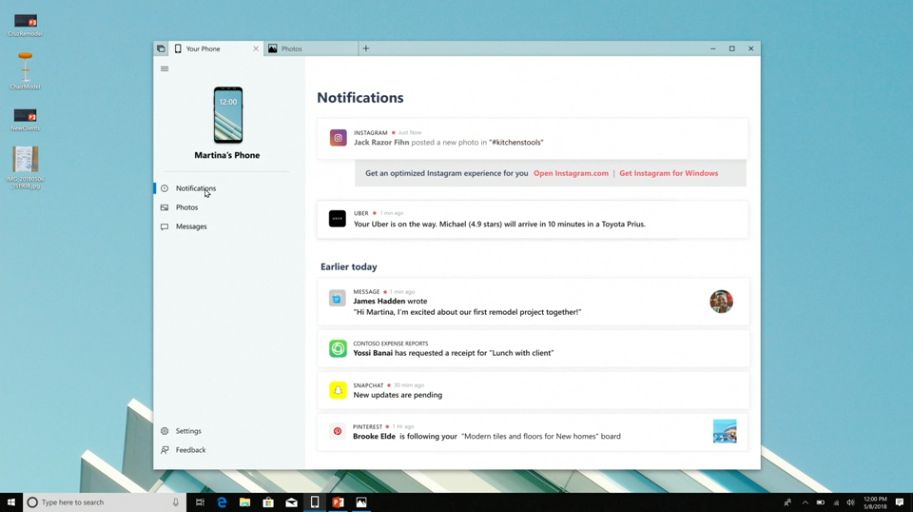The image size is (913, 513).
Task: Select Notifications in the sidebar
Action: [196, 188]
